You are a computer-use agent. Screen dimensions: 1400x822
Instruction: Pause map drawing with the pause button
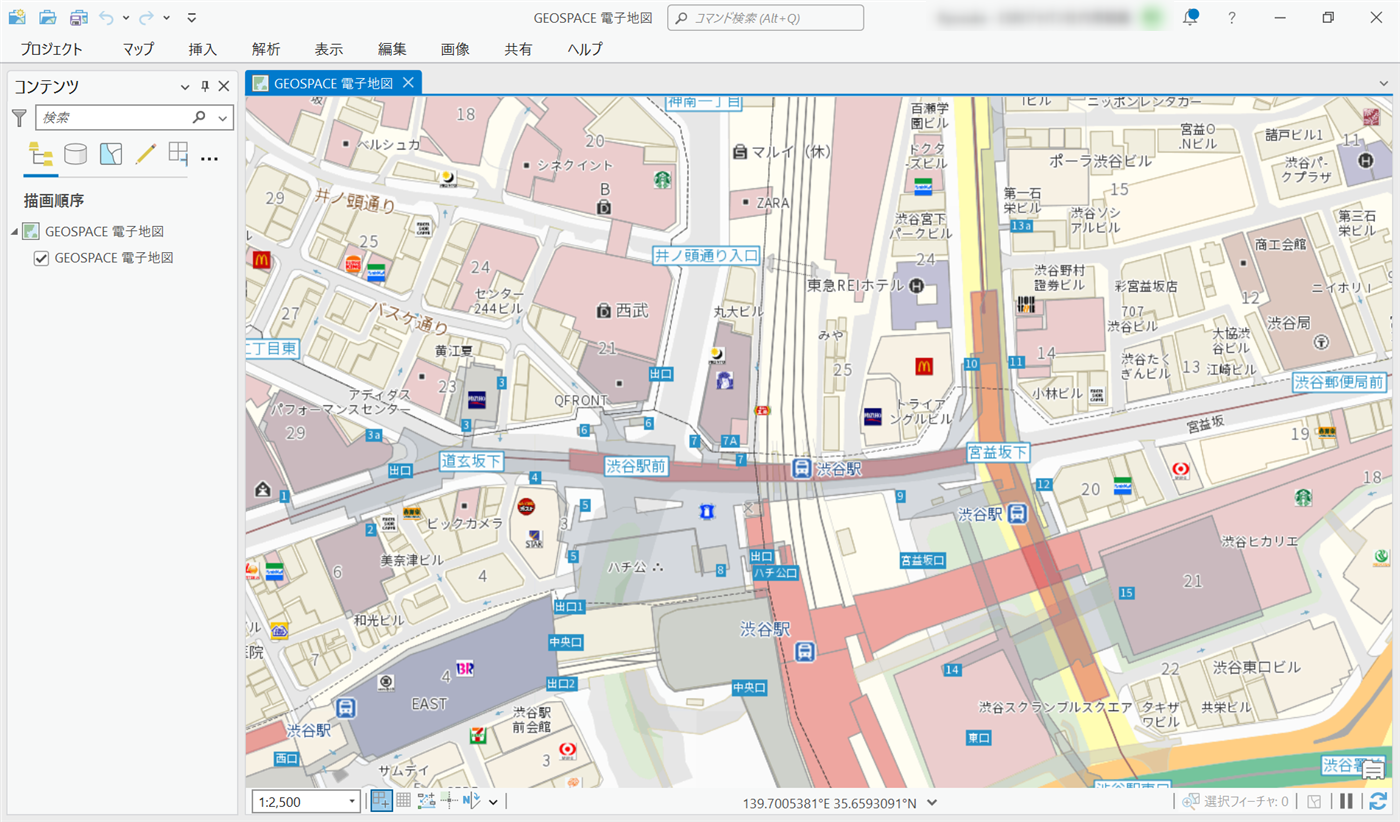1346,801
